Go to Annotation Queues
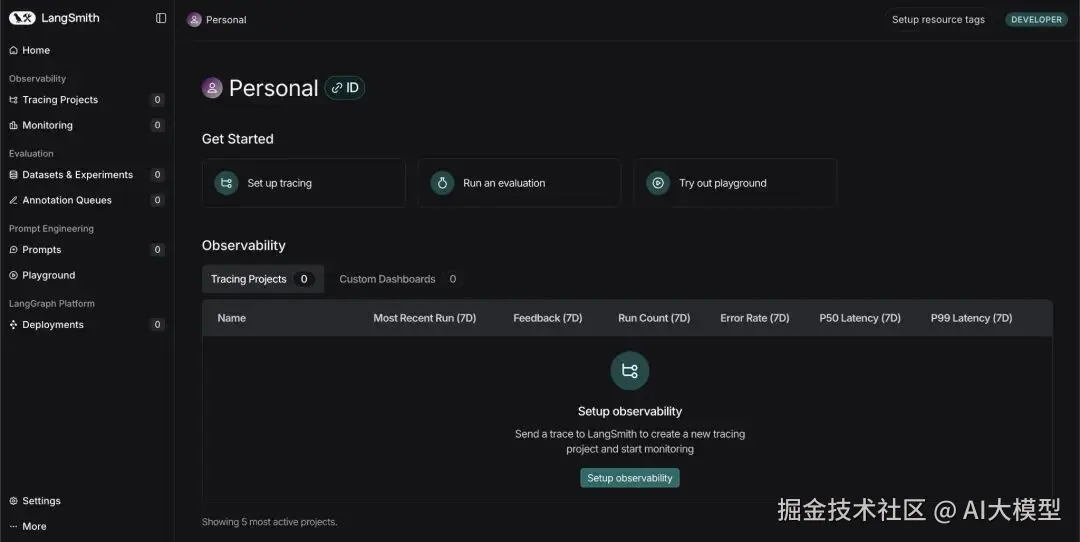 (x=87, y=200)
